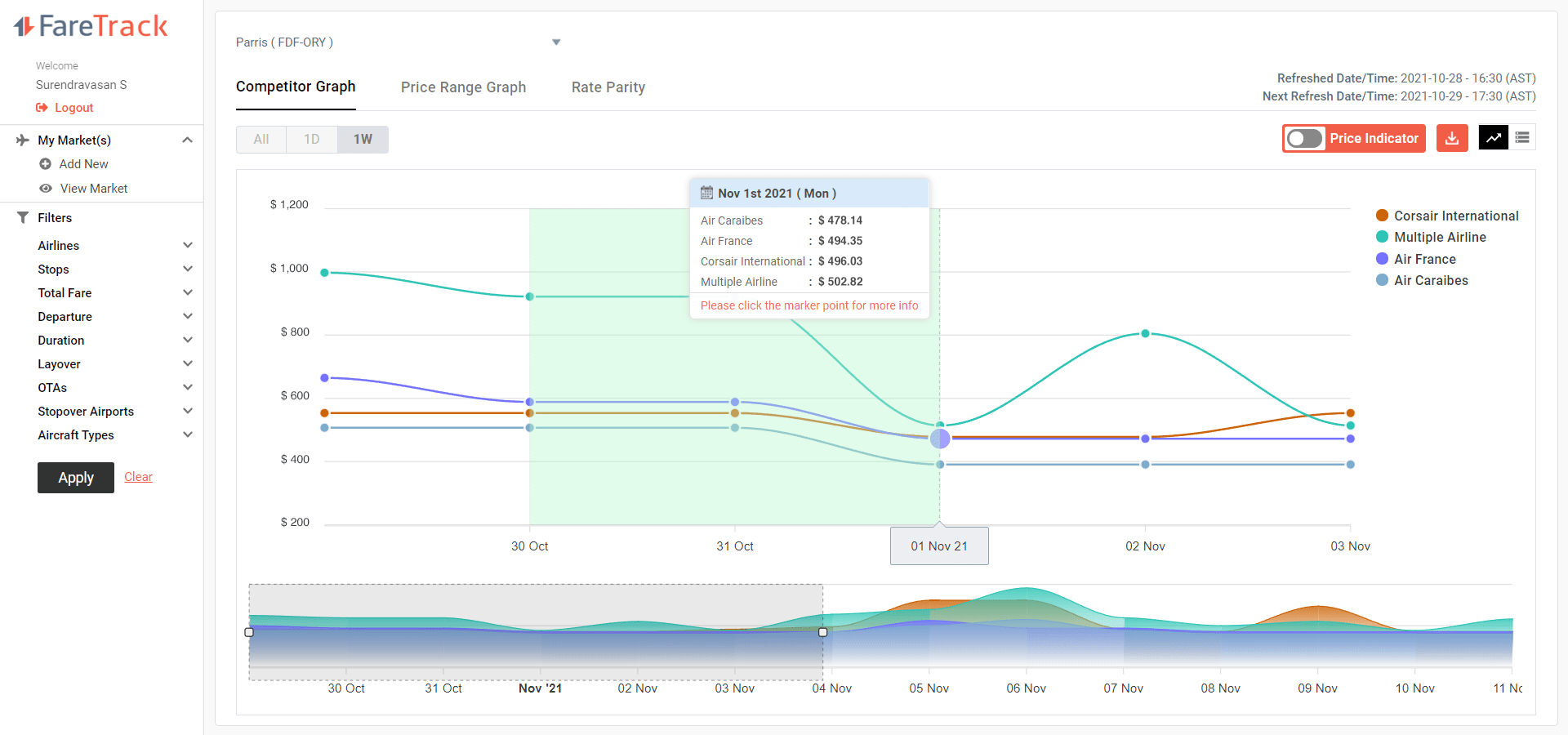The height and width of the screenshot is (735, 1568).
Task: Click the 01 Nov 21 axis label box
Action: tap(939, 546)
